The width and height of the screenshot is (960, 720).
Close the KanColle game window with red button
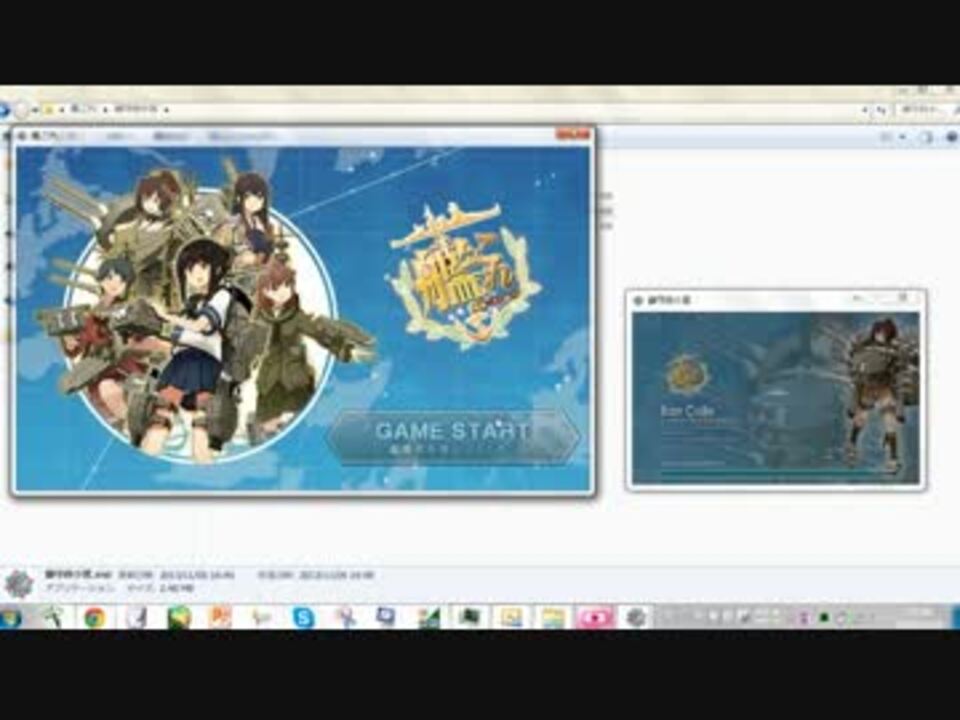tap(574, 133)
